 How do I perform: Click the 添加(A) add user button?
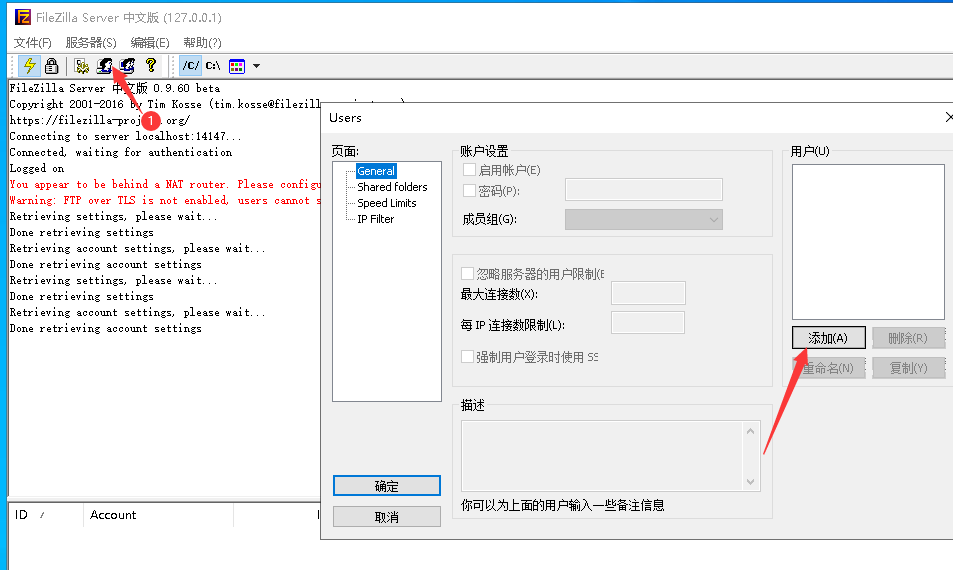tap(828, 338)
